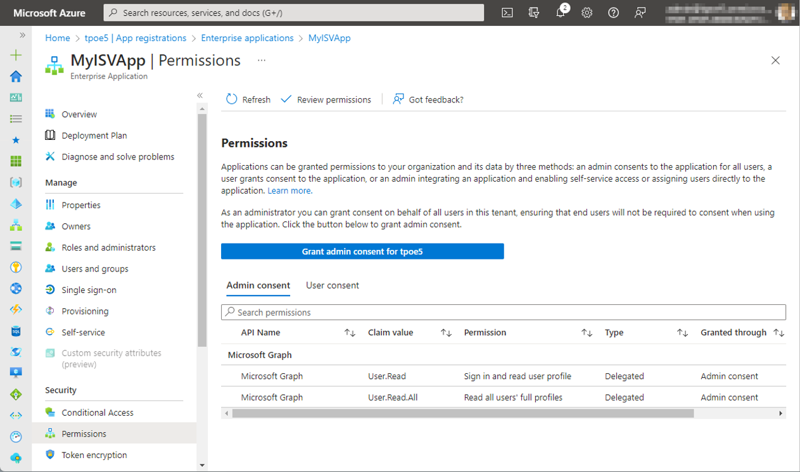Sort by the Claim value column

coord(447,333)
